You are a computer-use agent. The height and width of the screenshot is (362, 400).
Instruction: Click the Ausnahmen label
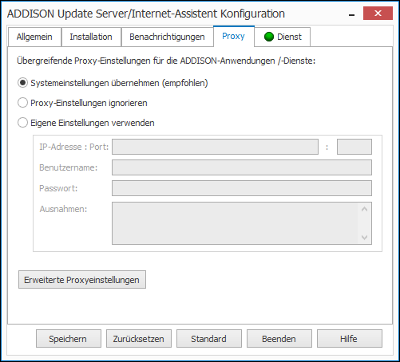coord(63,209)
